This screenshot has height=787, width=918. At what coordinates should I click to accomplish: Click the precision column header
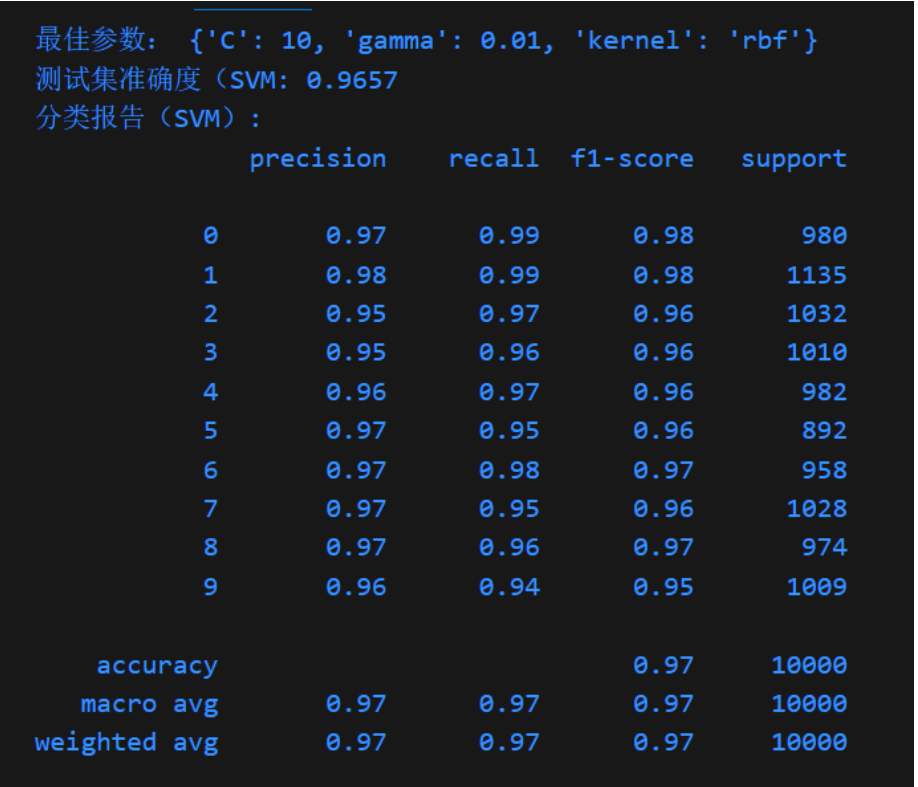[x=319, y=158]
